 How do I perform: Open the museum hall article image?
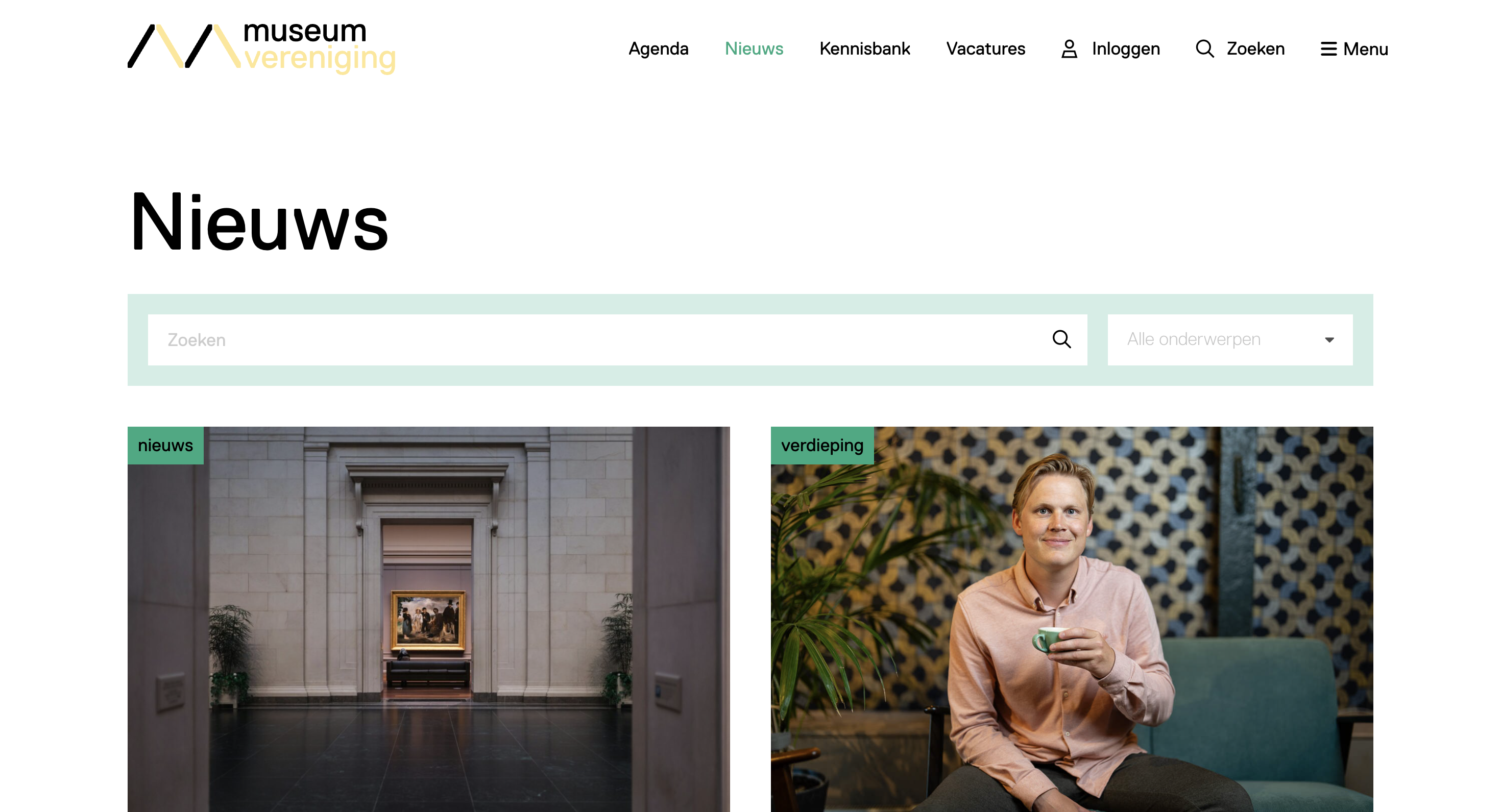(x=428, y=619)
